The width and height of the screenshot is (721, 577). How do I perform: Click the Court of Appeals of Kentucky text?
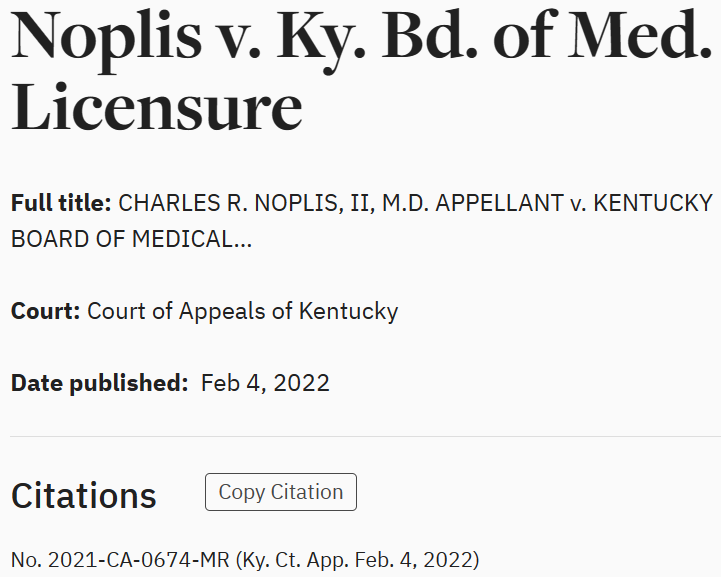[x=242, y=311]
